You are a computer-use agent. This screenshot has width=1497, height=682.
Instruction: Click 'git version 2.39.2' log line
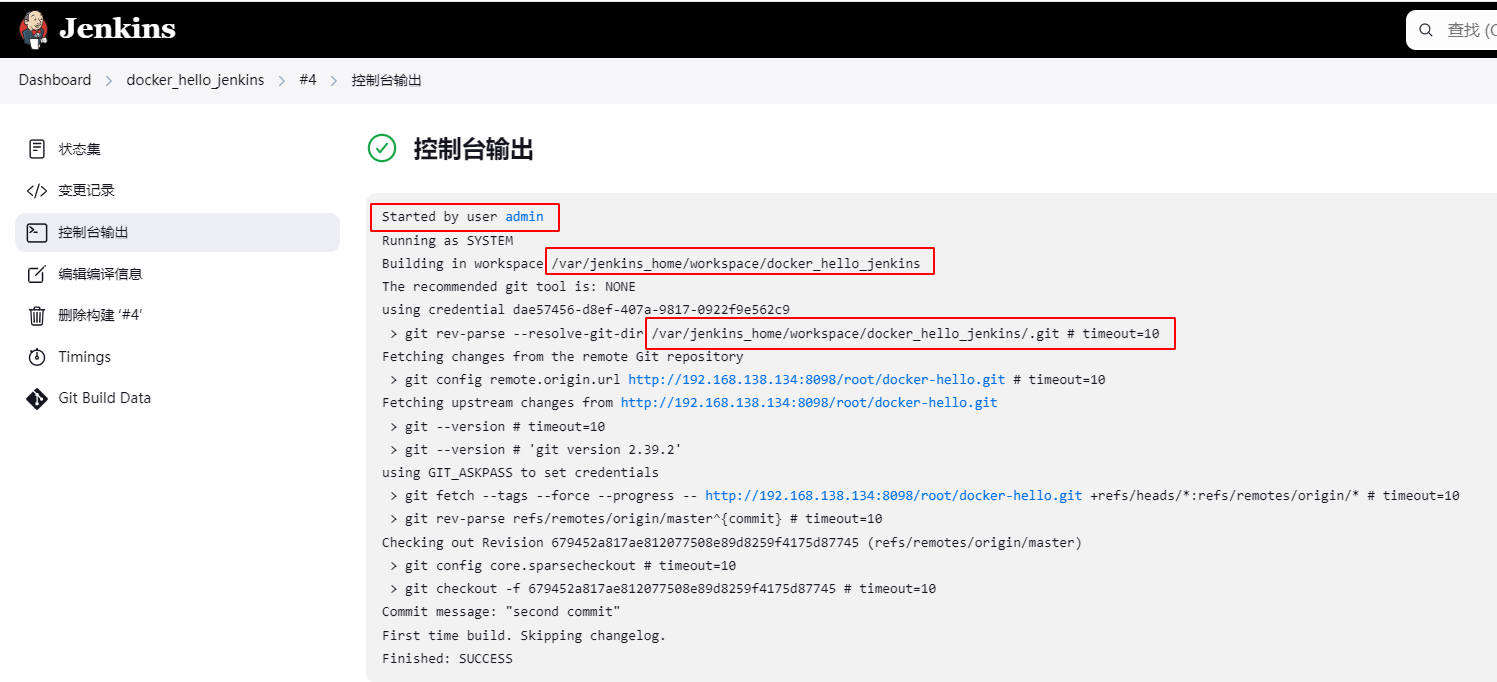(536, 450)
